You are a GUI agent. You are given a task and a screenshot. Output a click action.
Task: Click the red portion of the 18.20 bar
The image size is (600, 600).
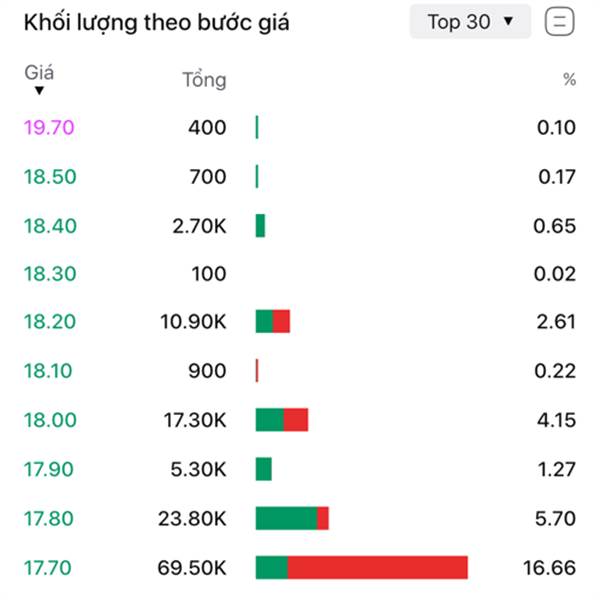pos(281,321)
